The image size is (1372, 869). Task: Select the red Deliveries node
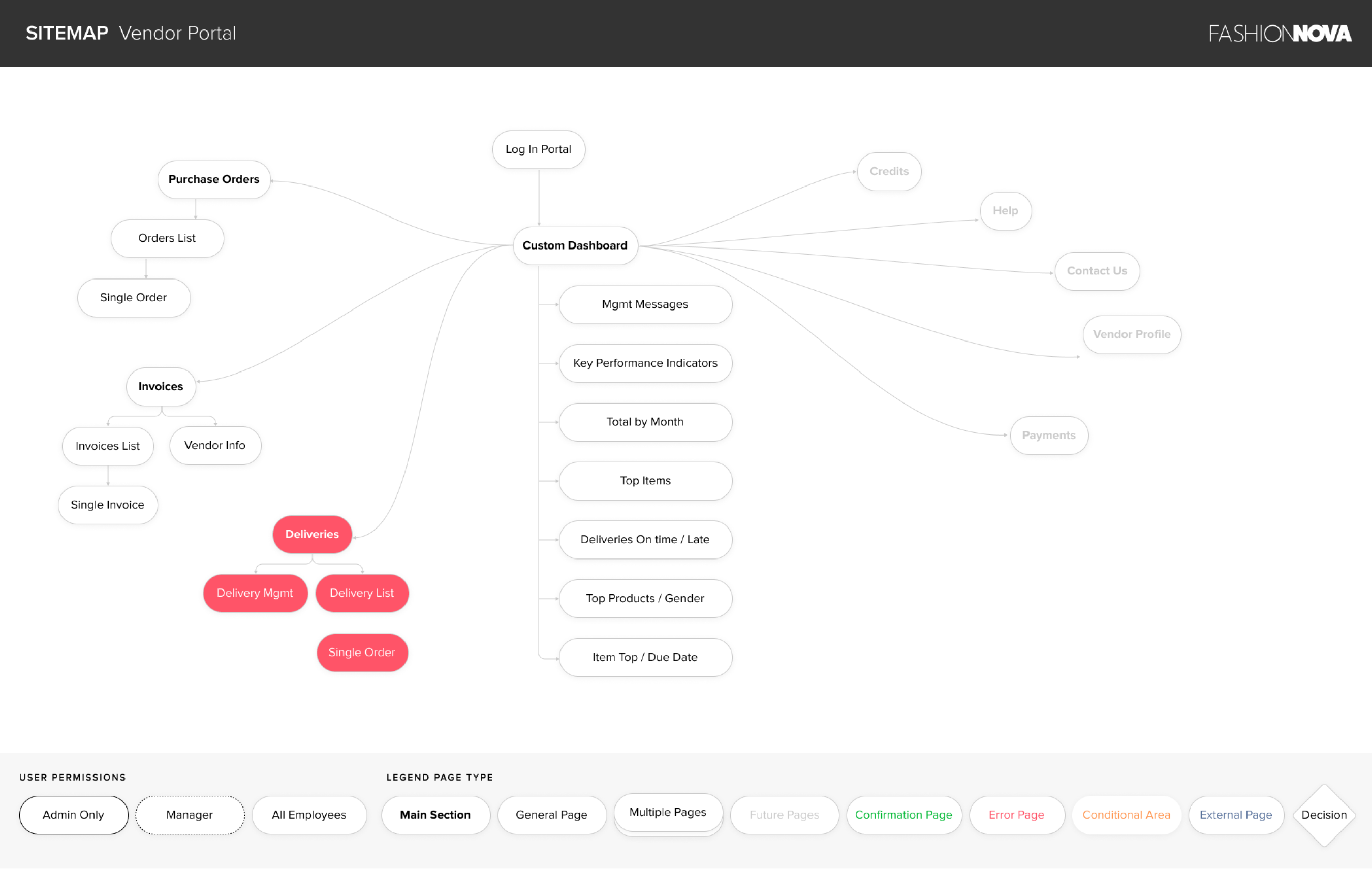pyautogui.click(x=311, y=534)
